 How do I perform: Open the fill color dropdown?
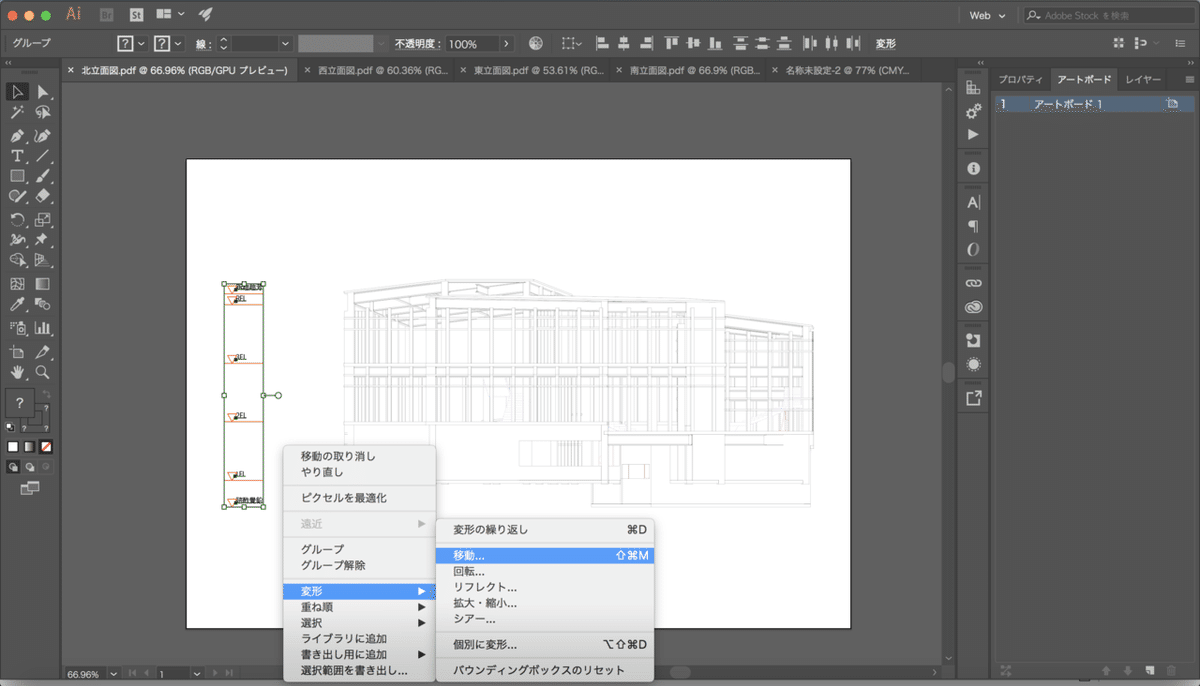click(141, 44)
